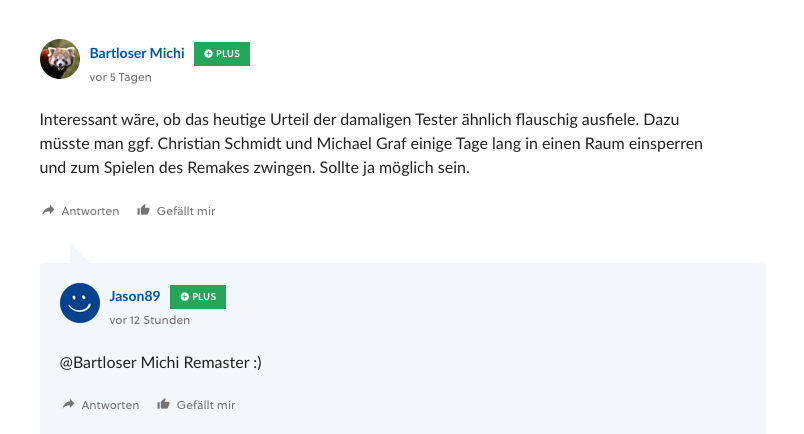804x434 pixels.
Task: Click the comment text mentioning Christian Schmidt
Action: click(371, 144)
